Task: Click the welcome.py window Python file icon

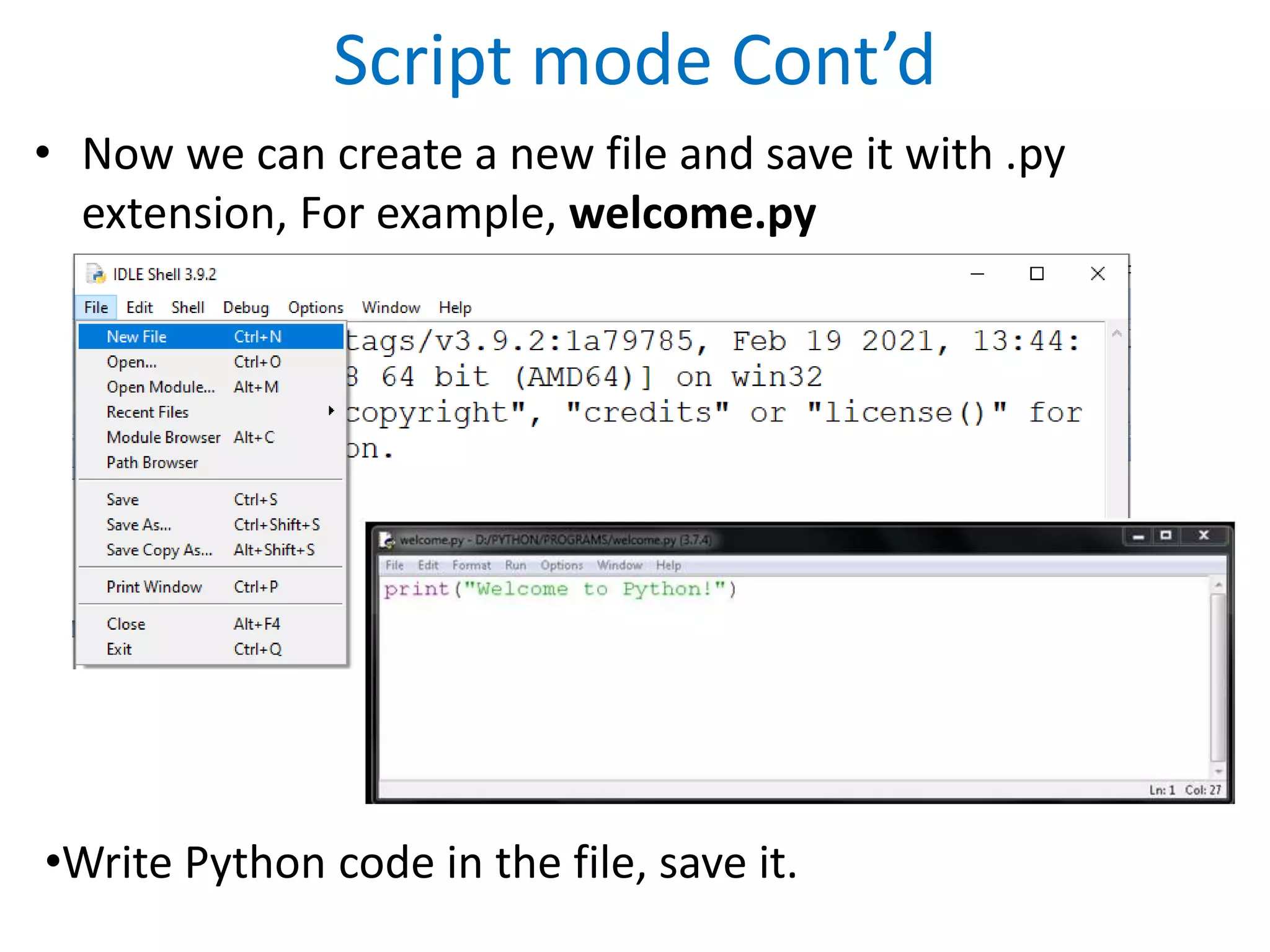Action: (387, 540)
